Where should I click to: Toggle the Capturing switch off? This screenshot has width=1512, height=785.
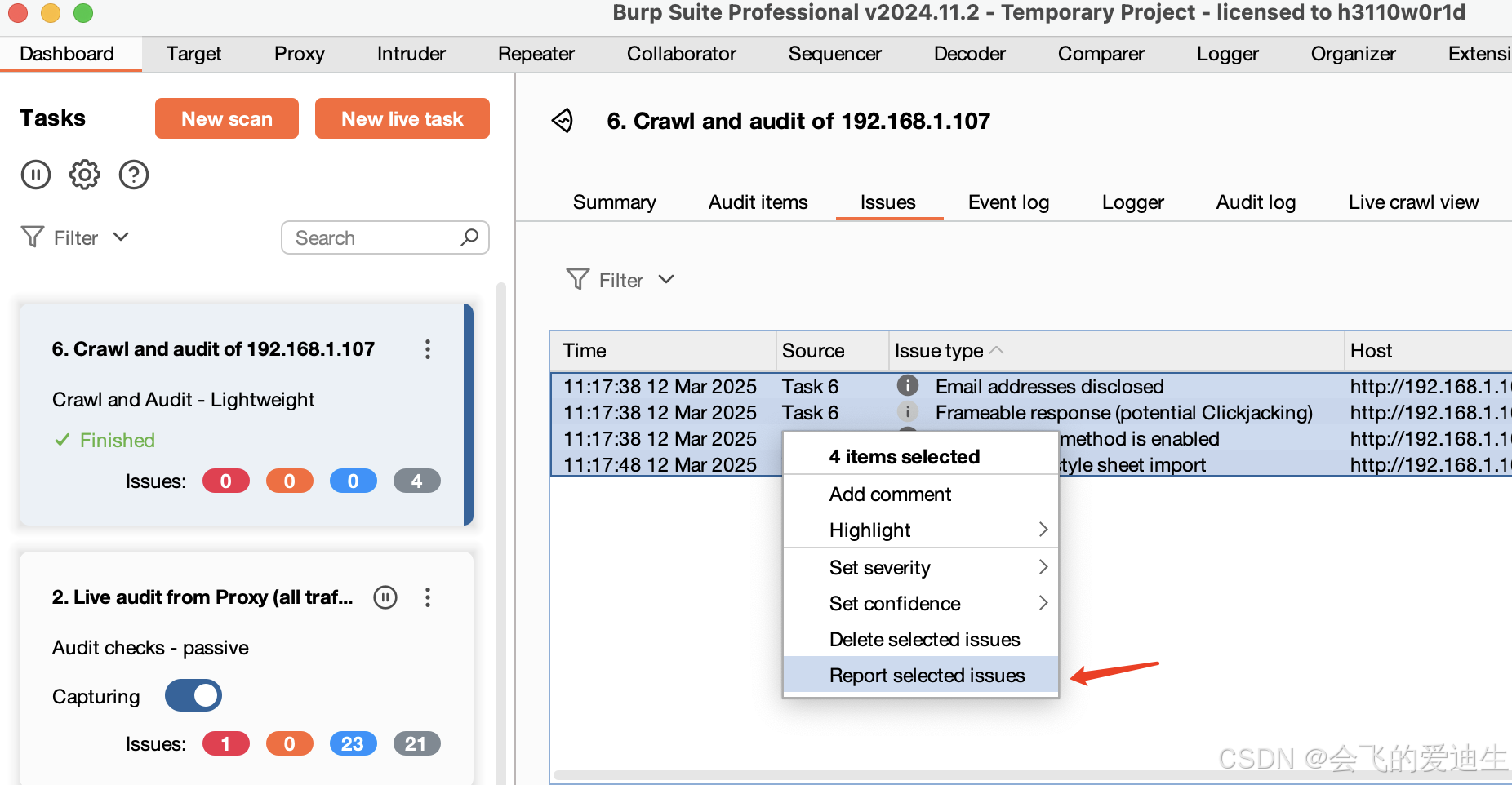(x=193, y=695)
